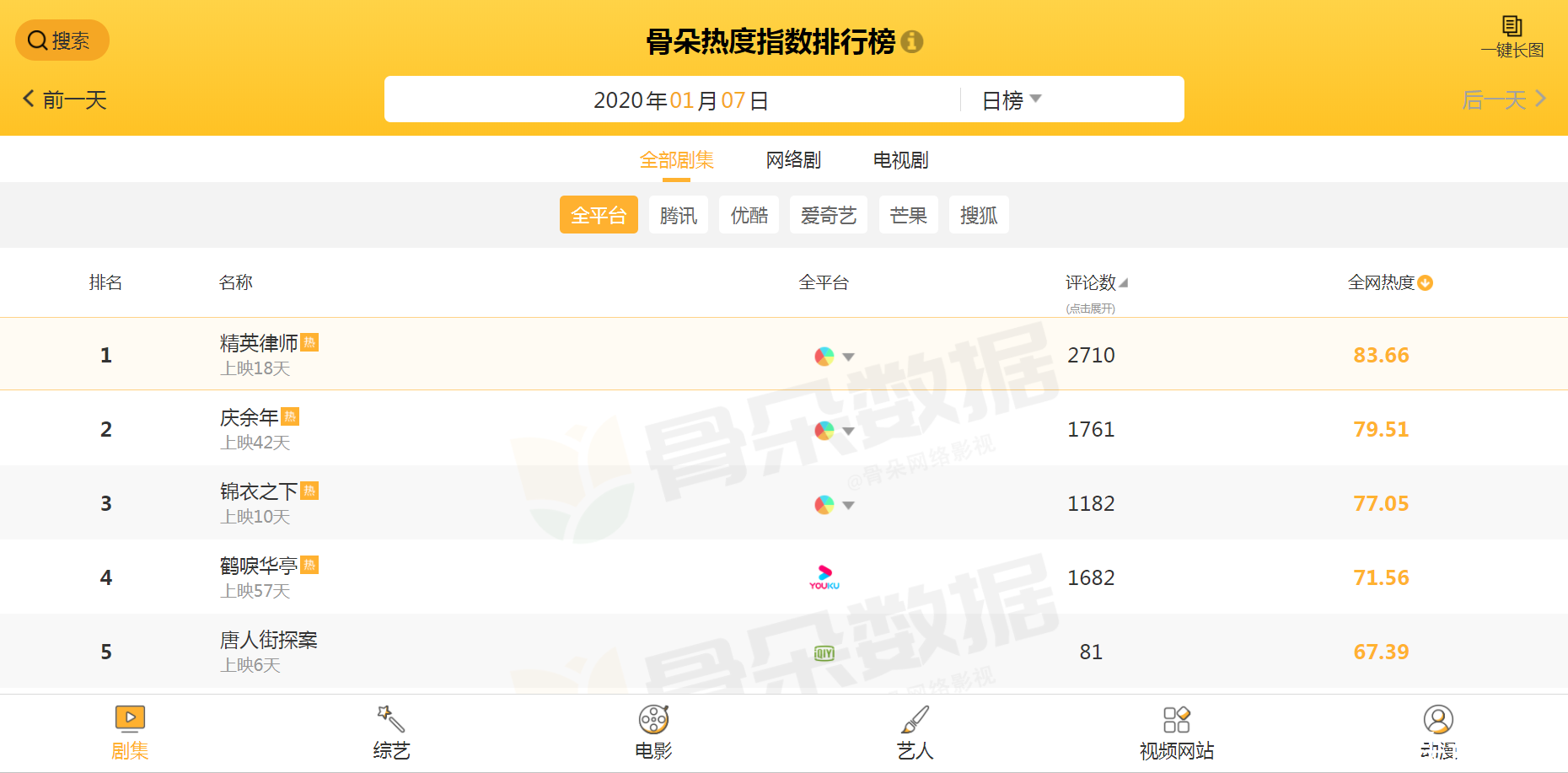Viewport: 1568px width, 773px height.
Task: Toggle the 腾讯 platform filter
Action: [678, 215]
